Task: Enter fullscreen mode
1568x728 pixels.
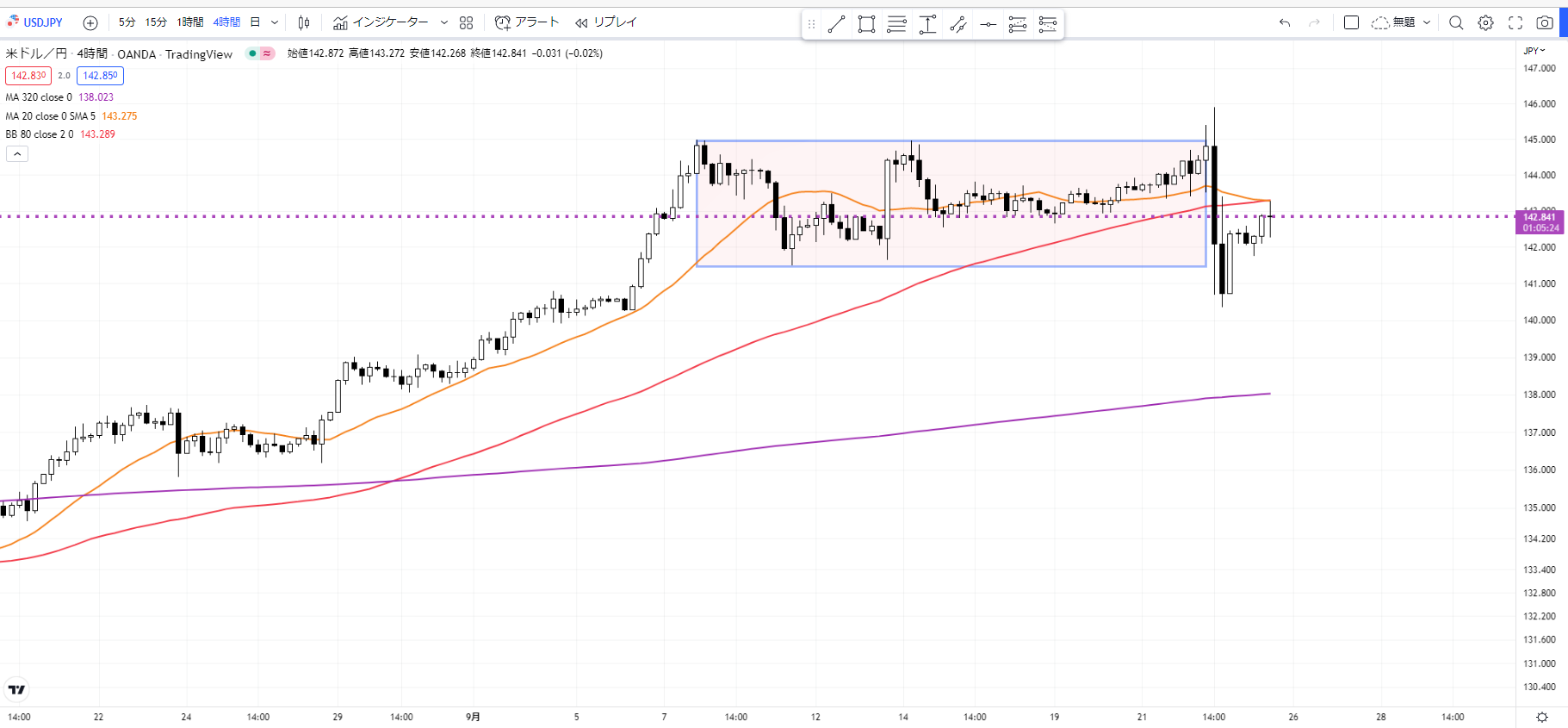Action: (1515, 23)
